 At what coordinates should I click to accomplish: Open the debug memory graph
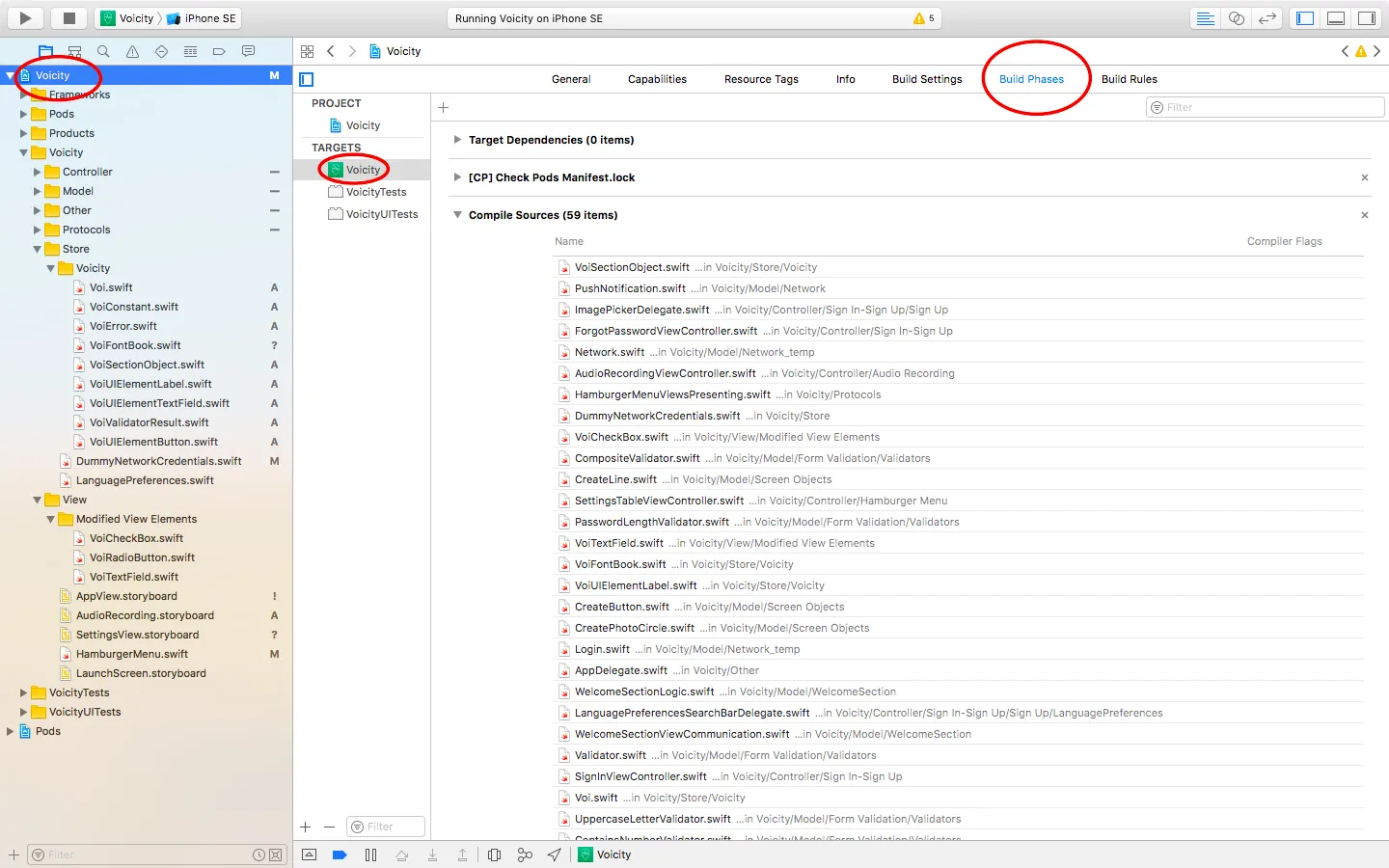525,854
